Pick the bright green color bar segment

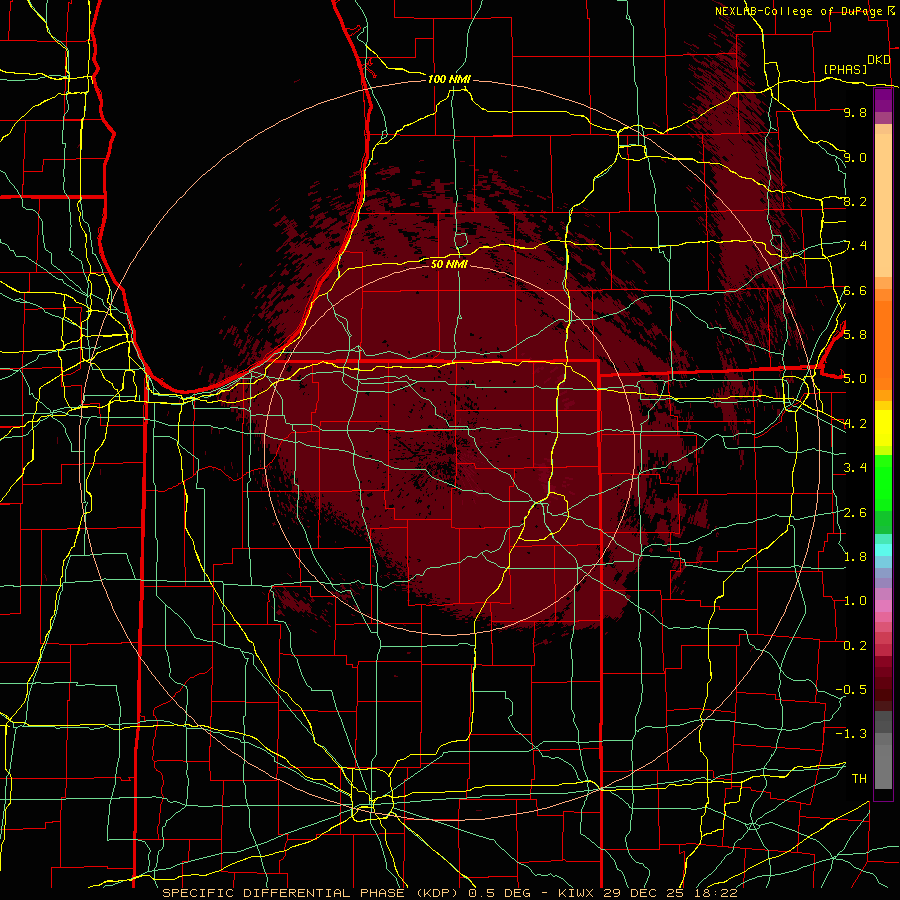pyautogui.click(x=883, y=482)
